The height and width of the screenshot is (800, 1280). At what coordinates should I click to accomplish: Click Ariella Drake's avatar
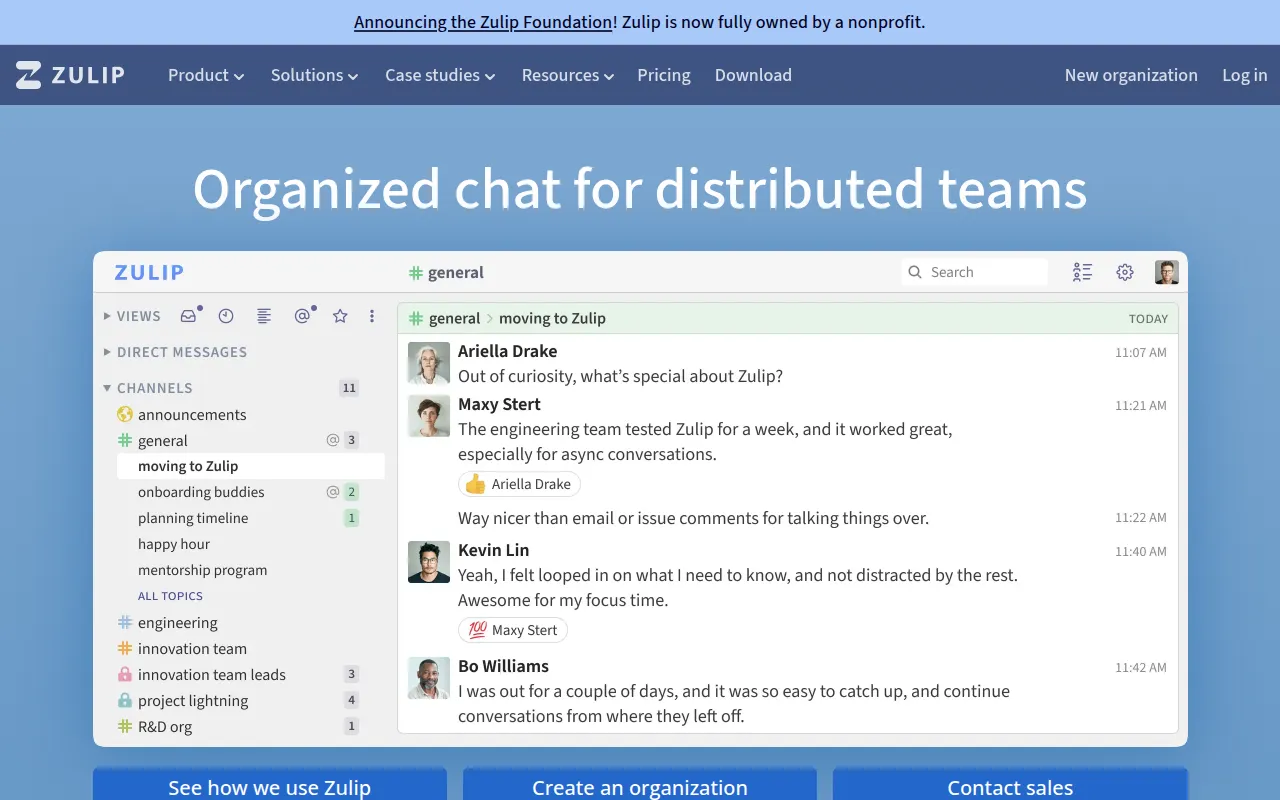429,363
